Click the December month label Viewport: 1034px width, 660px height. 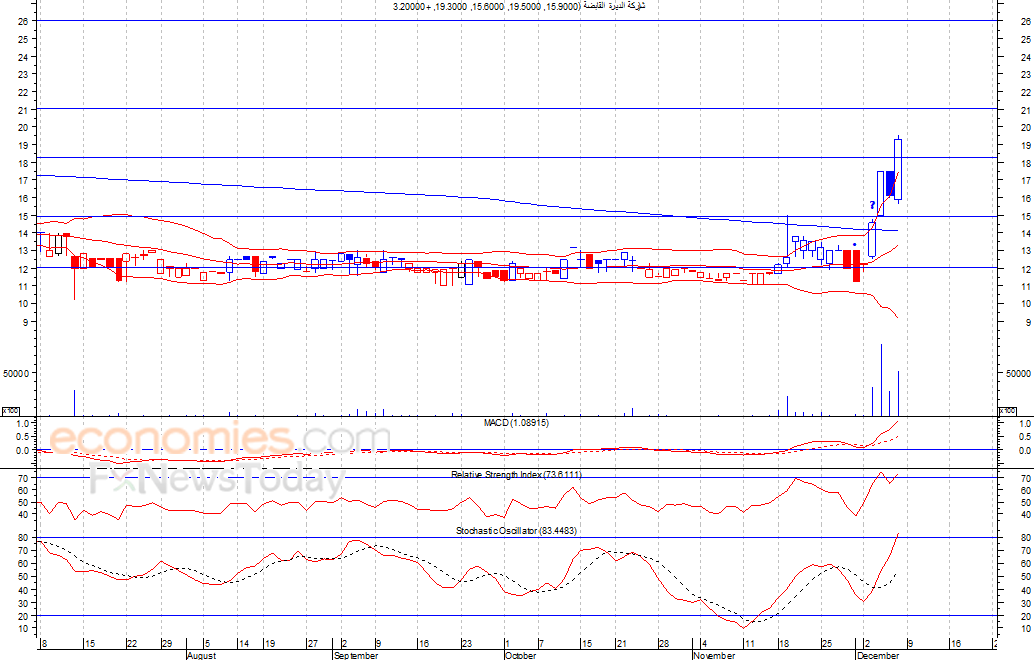click(x=878, y=655)
